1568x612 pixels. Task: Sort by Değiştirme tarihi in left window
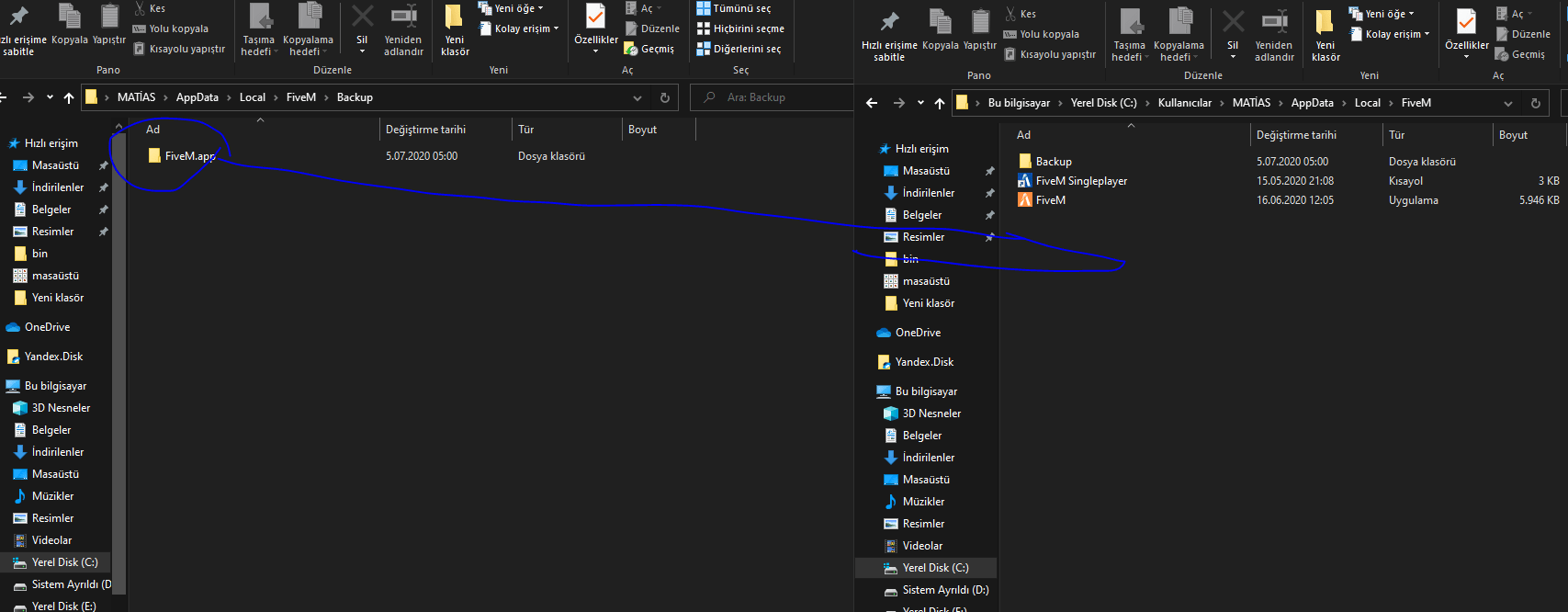pyautogui.click(x=425, y=130)
